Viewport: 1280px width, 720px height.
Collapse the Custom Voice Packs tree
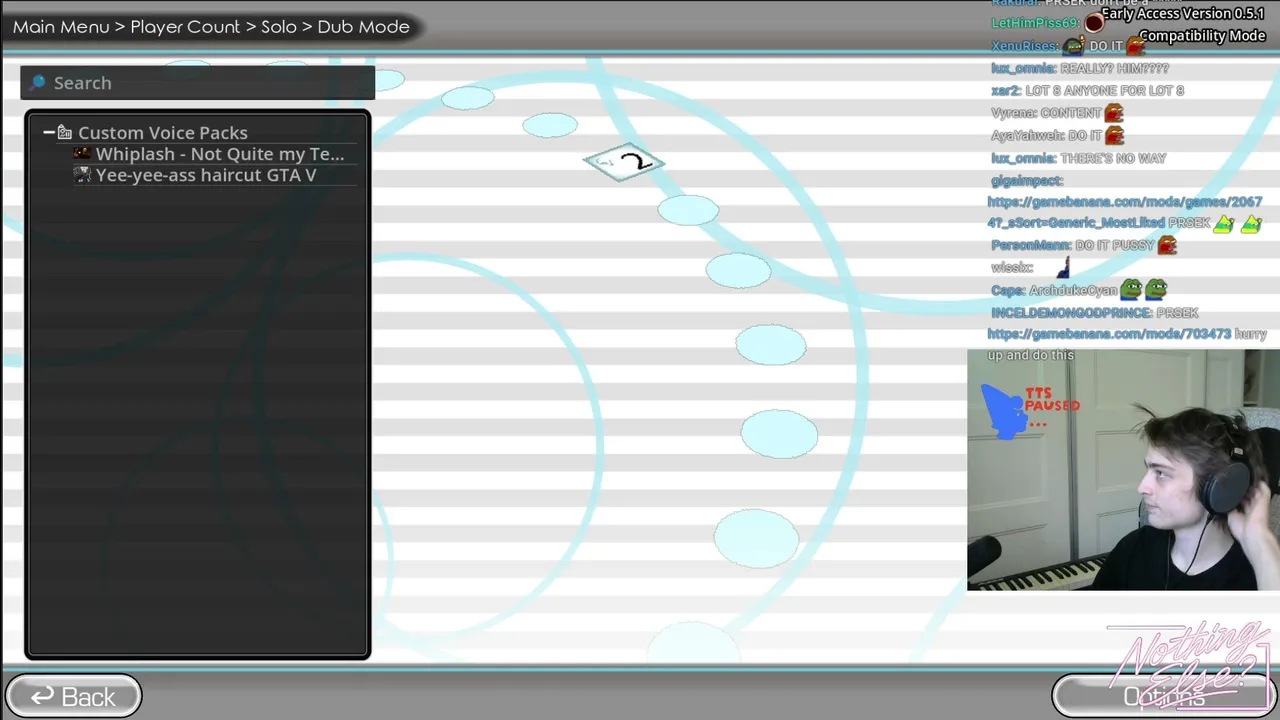pyautogui.click(x=48, y=132)
